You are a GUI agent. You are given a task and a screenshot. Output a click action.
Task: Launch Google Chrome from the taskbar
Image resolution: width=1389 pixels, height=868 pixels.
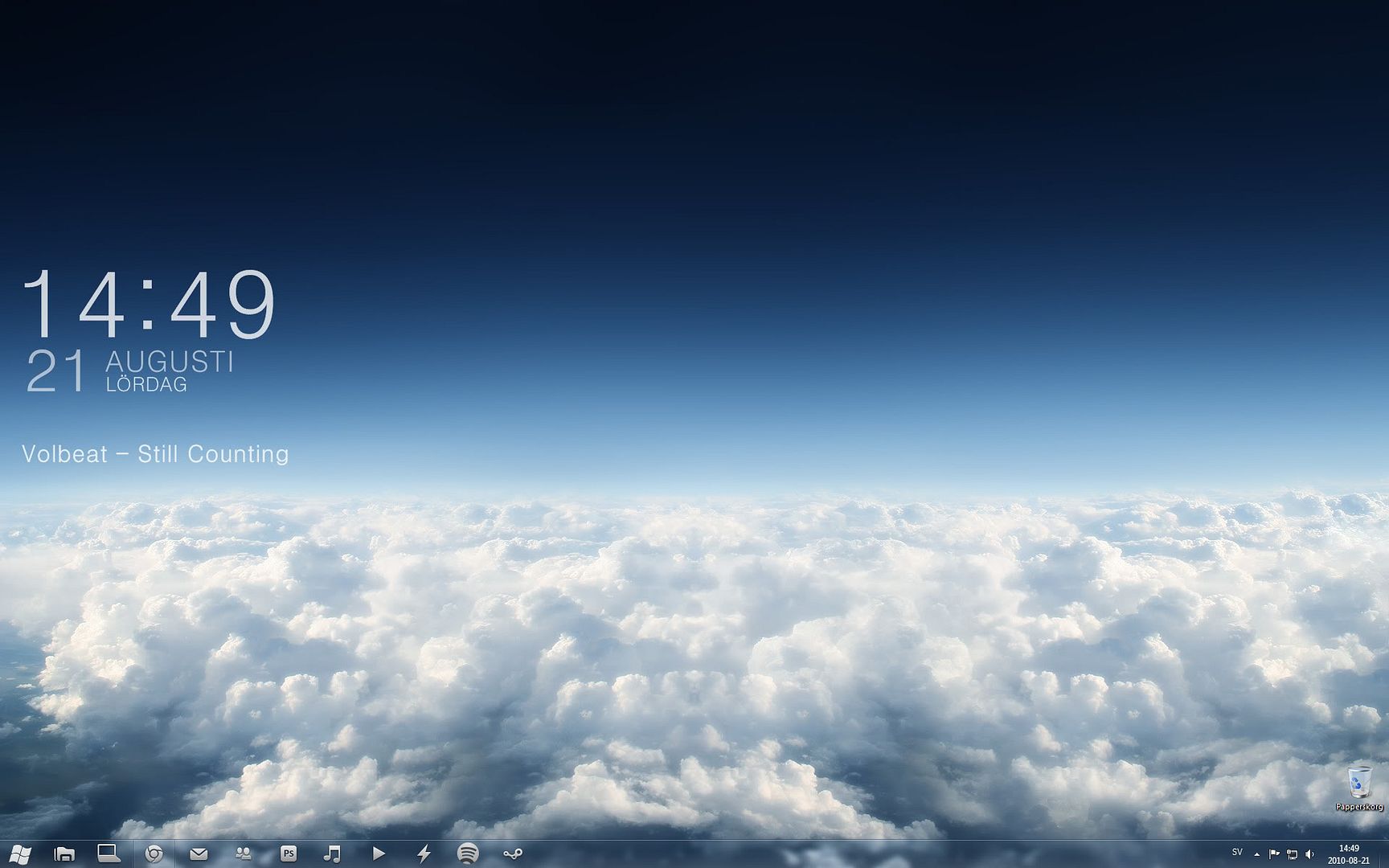pyautogui.click(x=154, y=854)
